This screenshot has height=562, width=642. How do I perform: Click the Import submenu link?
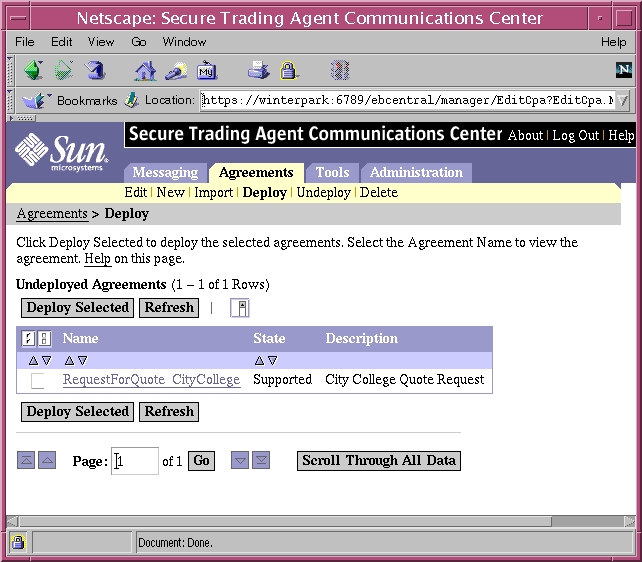point(213,192)
